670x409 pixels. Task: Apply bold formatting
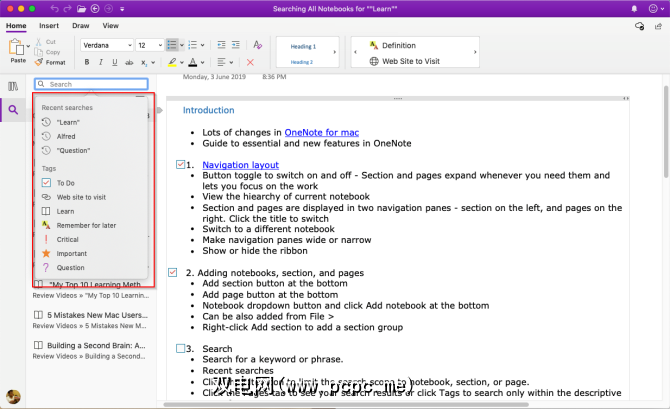click(87, 62)
